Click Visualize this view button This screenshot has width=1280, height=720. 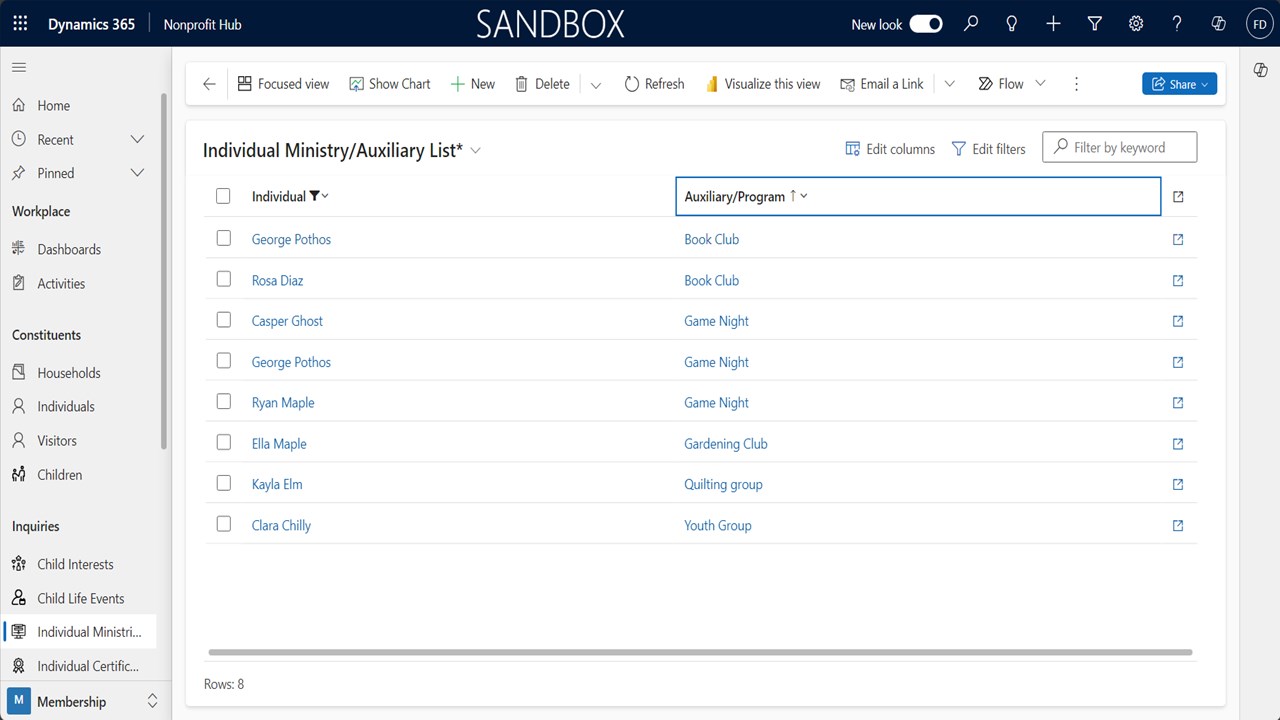(x=762, y=84)
